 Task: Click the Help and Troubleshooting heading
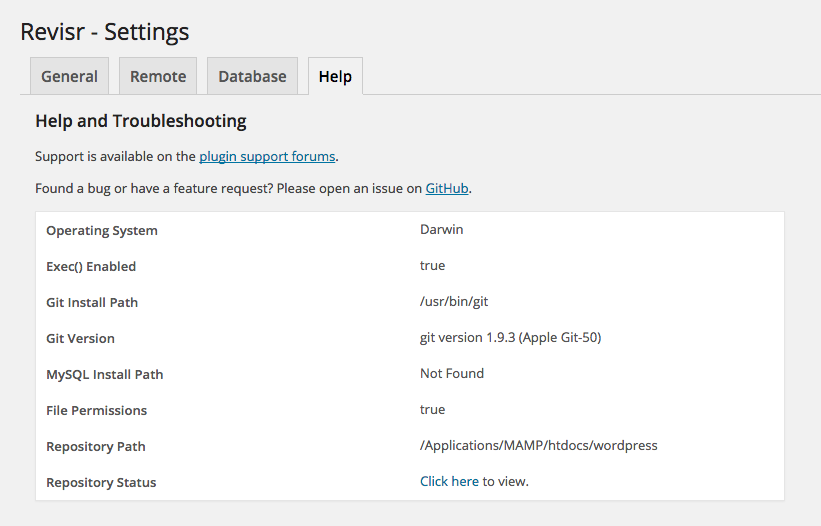pyautogui.click(x=141, y=121)
